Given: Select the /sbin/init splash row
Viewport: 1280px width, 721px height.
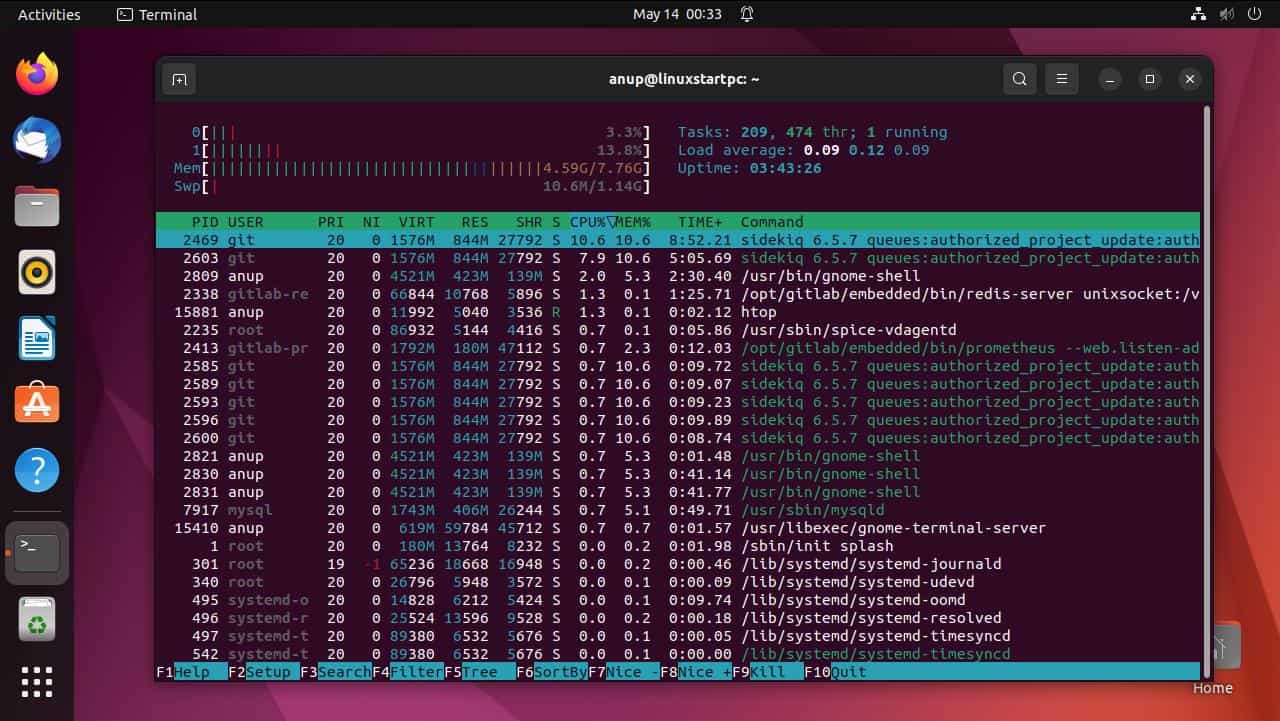Looking at the screenshot, I should pyautogui.click(x=678, y=546).
